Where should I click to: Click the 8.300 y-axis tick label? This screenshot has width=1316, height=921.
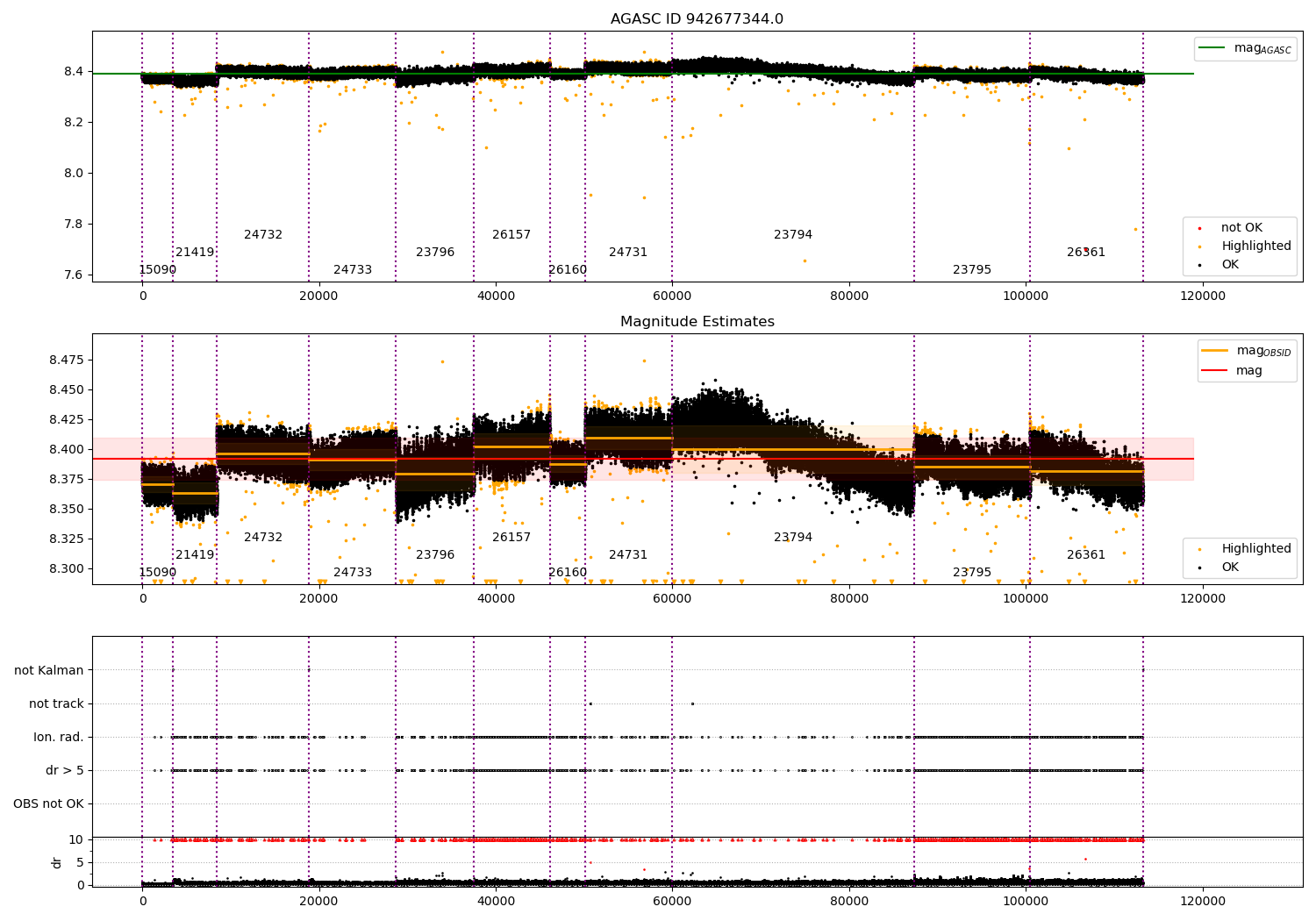(67, 569)
